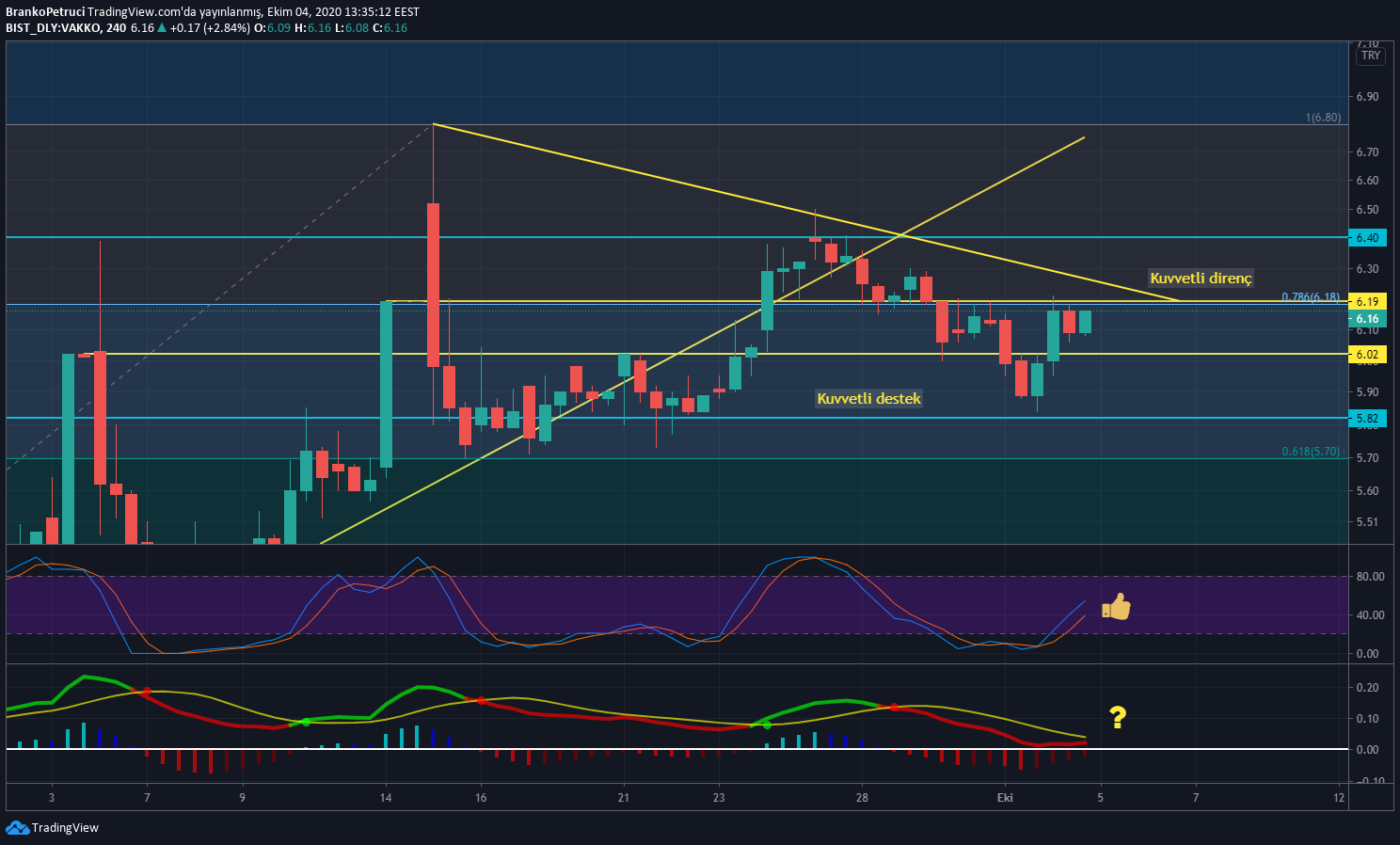Select the Fibonacci label 0.786(6.18)
Screen dimensions: 1400x845
pos(1311,297)
